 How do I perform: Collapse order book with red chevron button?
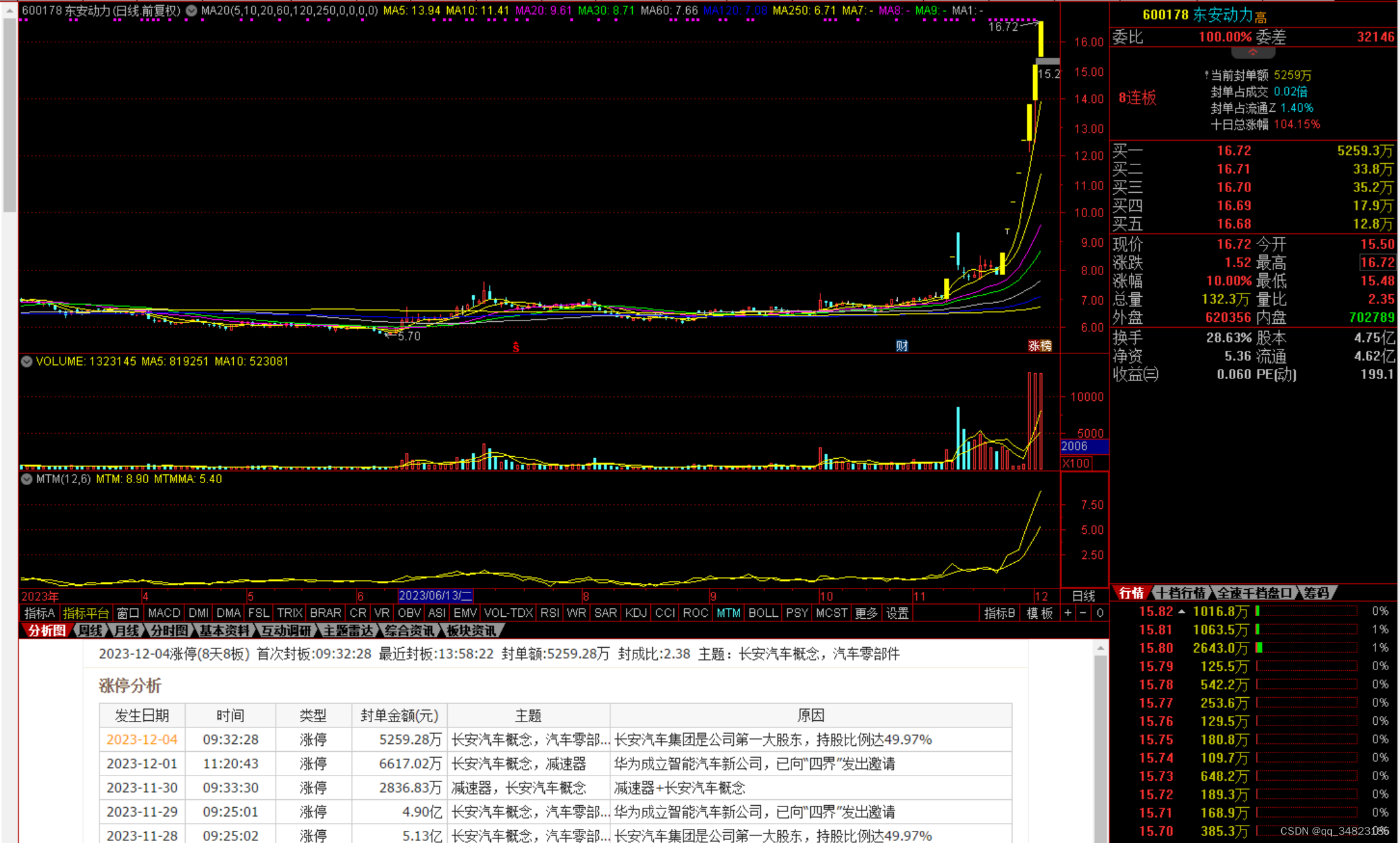tap(1252, 53)
